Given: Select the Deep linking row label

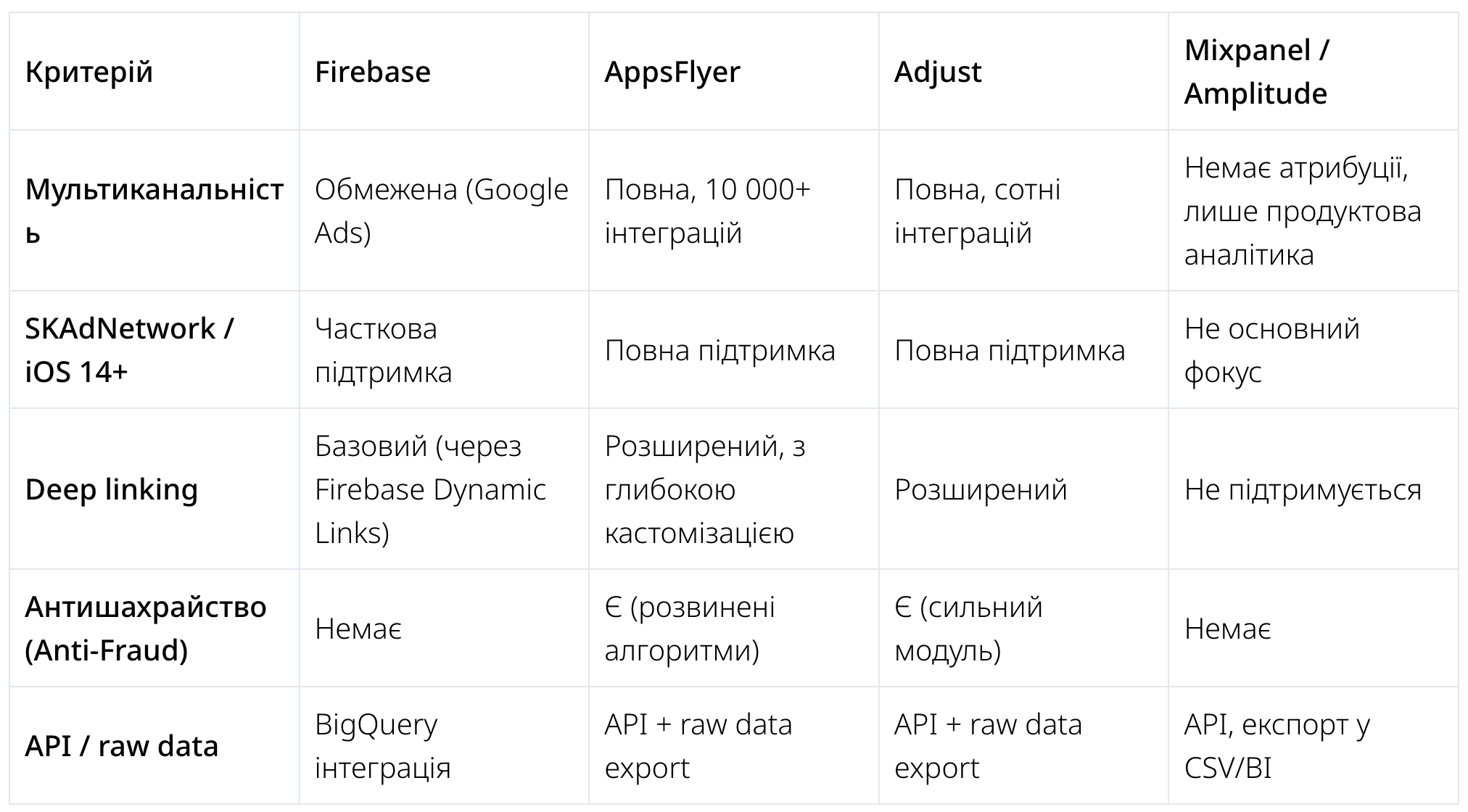Looking at the screenshot, I should [x=112, y=490].
